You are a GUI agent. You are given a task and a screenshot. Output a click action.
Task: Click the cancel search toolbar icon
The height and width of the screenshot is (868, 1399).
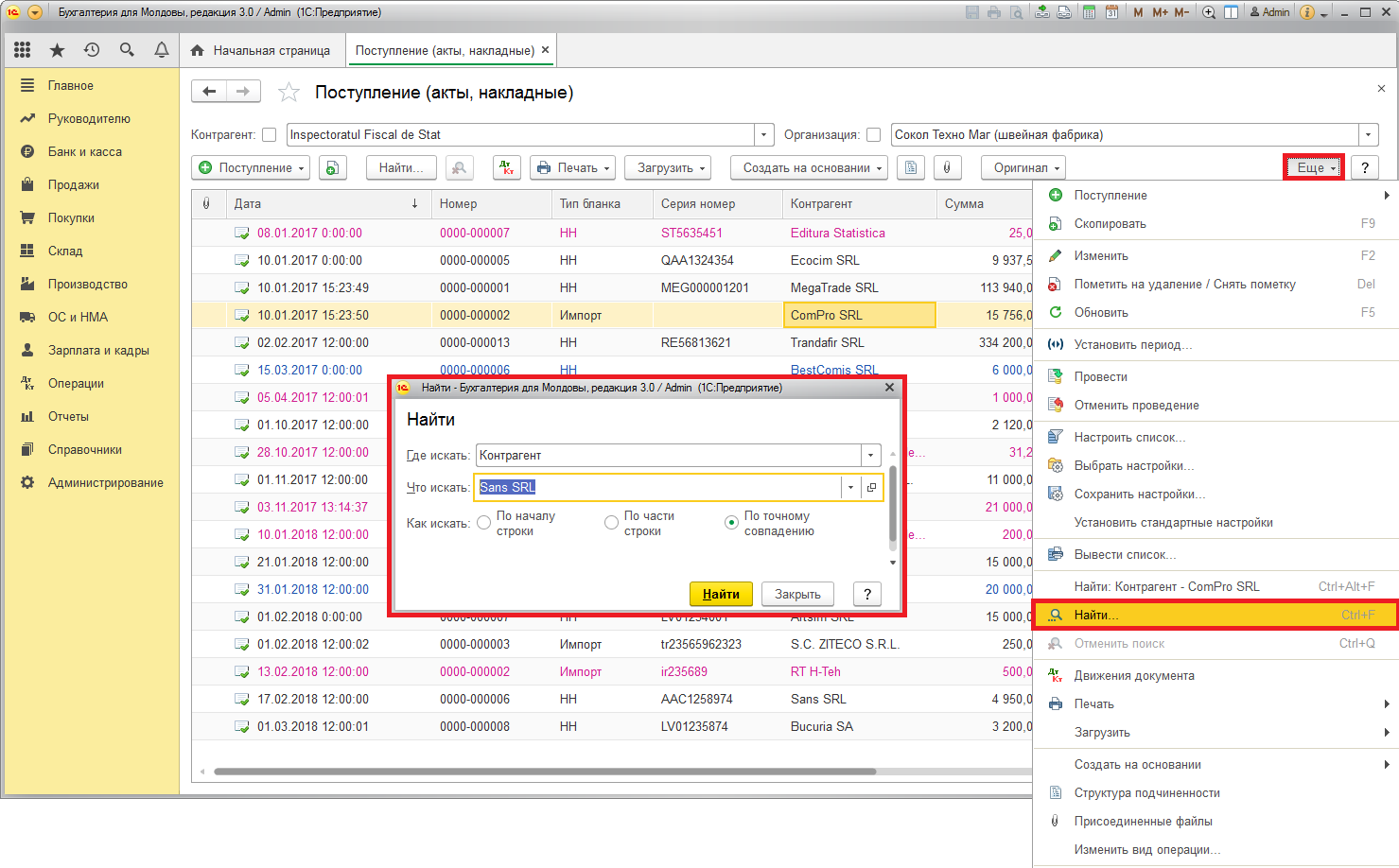pos(459,167)
